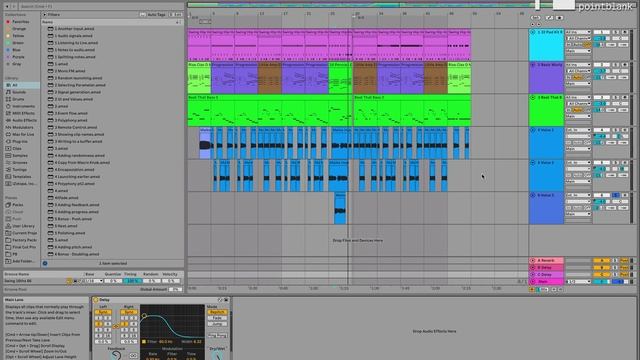
Task: Unfold the 5 Voice 2 track
Action: [533, 163]
